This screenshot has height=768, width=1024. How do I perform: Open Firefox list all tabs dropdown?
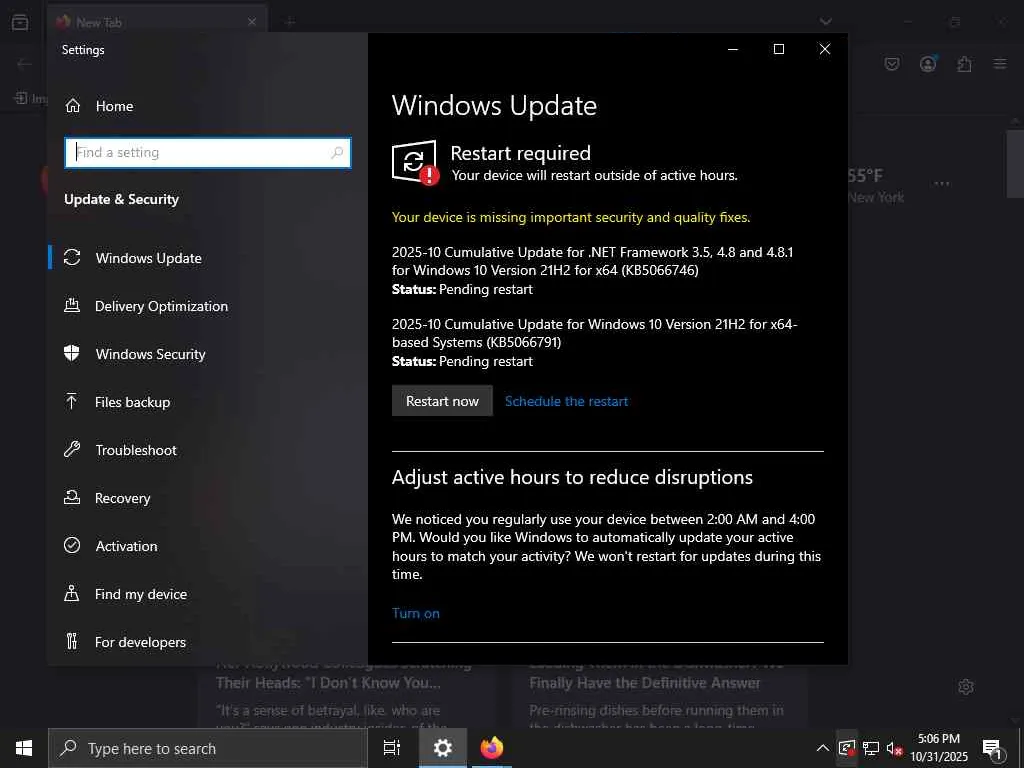tap(826, 22)
